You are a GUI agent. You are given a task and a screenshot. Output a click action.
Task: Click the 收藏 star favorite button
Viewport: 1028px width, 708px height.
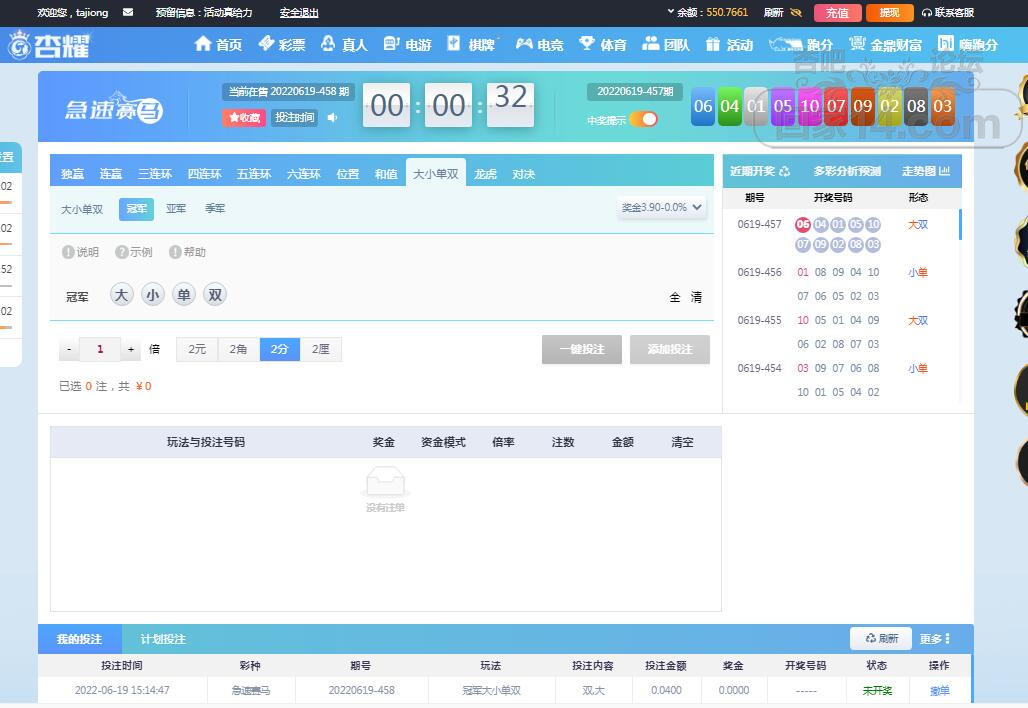click(244, 118)
